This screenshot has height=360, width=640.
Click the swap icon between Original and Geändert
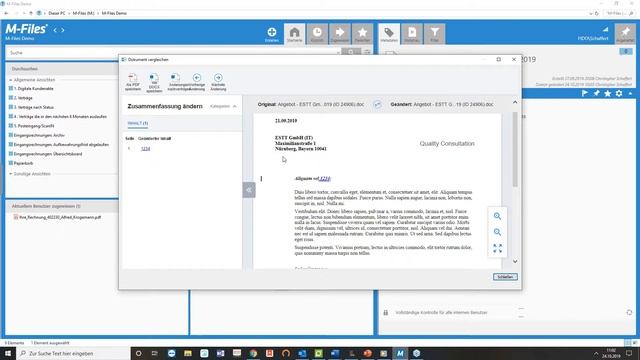(x=378, y=104)
